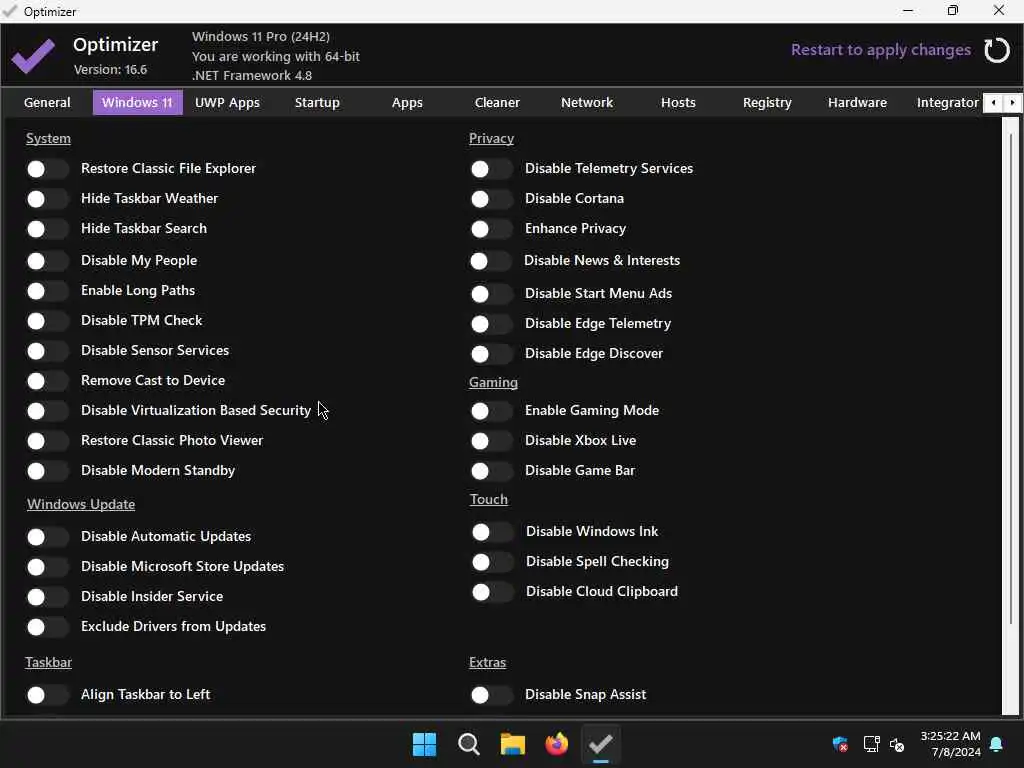Enable Restore Classic Photo Viewer
Screen dimensions: 1024x768
coord(48,441)
